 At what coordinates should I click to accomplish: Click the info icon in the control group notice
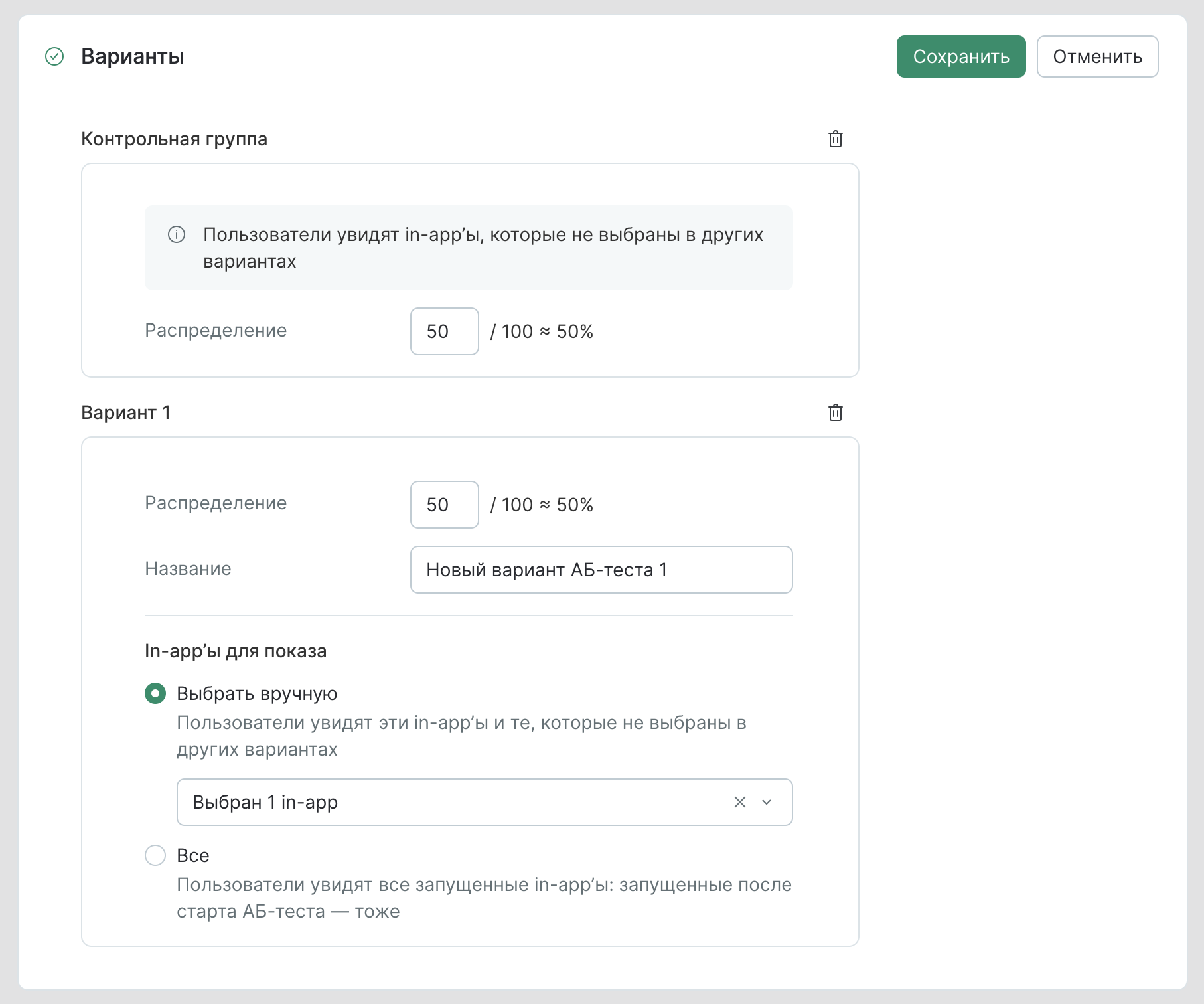pyautogui.click(x=177, y=234)
